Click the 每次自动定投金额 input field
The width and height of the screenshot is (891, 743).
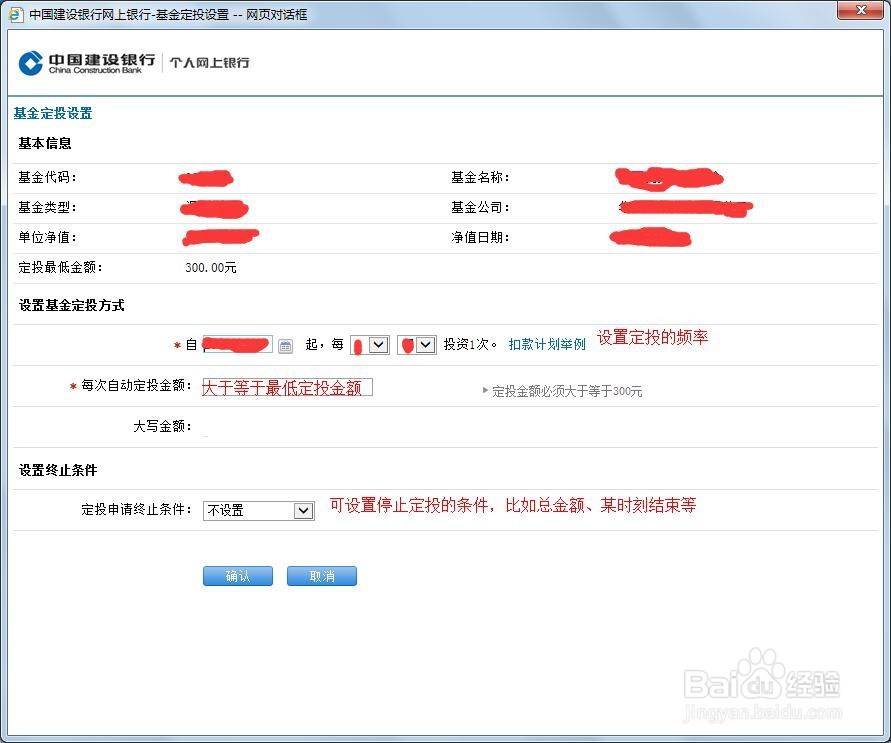pos(287,387)
